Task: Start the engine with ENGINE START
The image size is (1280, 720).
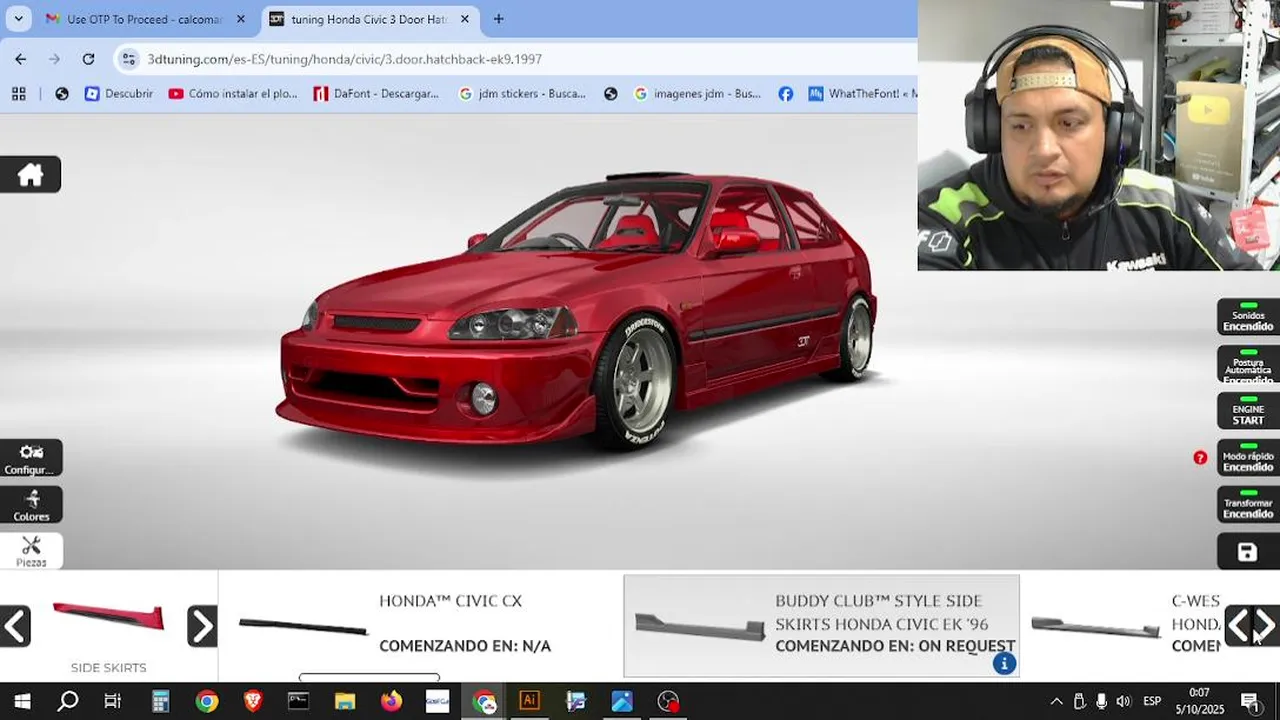Action: click(x=1248, y=410)
